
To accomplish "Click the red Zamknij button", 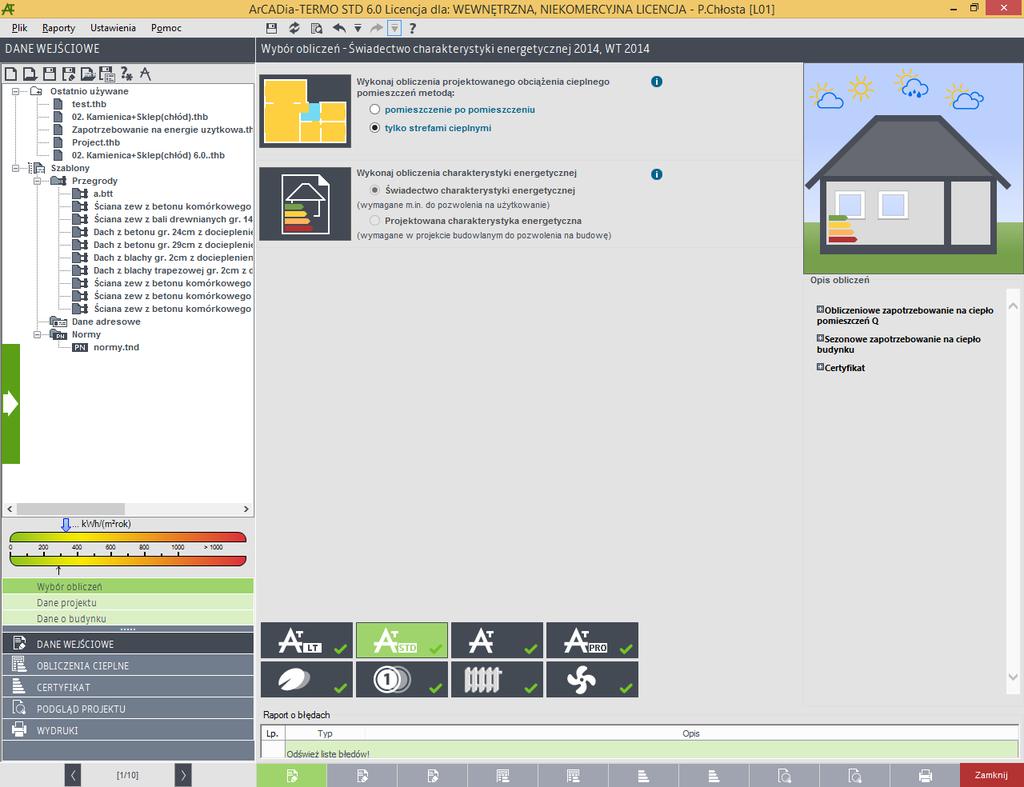I will [x=991, y=775].
